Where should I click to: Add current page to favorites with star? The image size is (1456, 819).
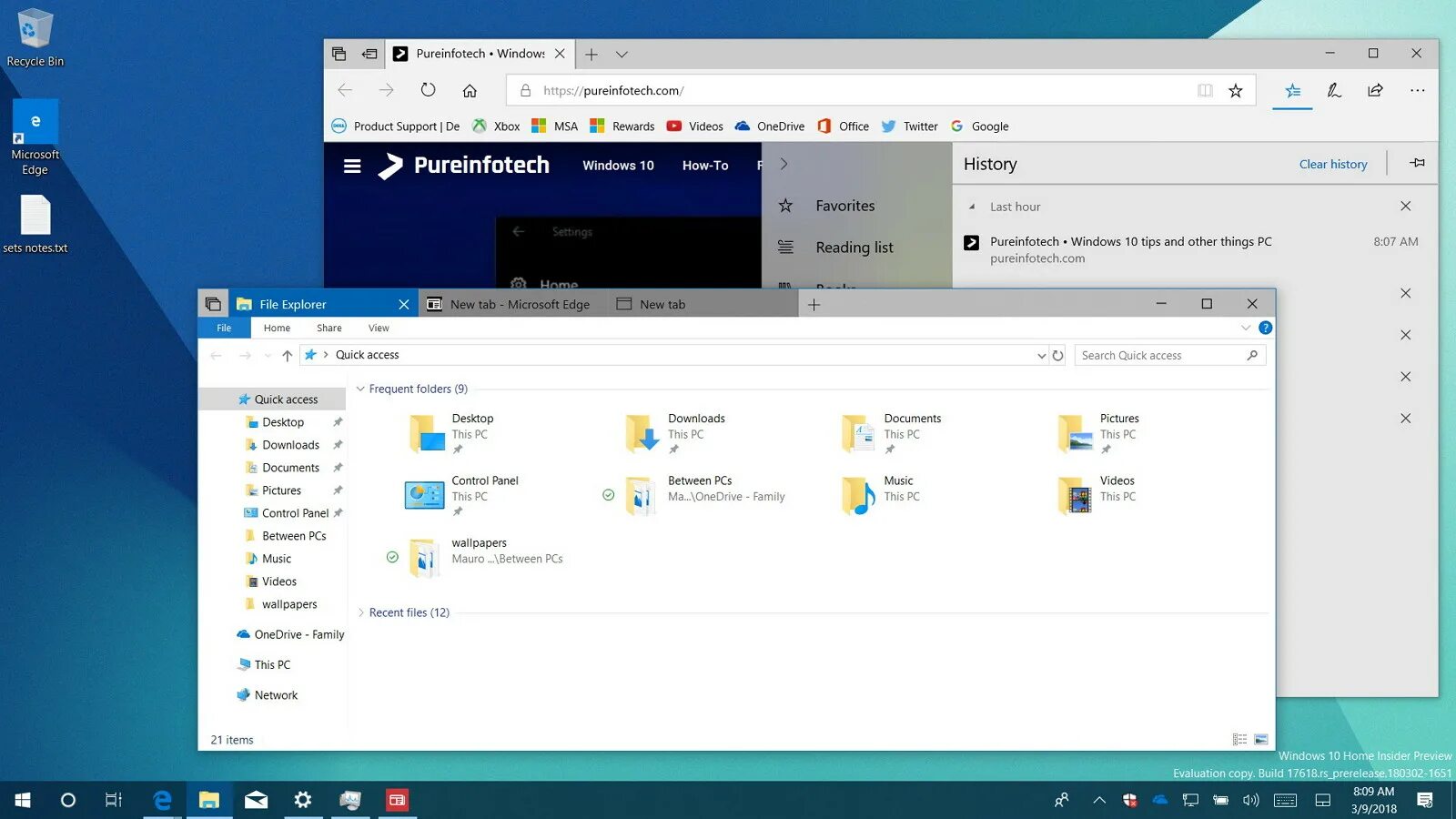click(1235, 90)
